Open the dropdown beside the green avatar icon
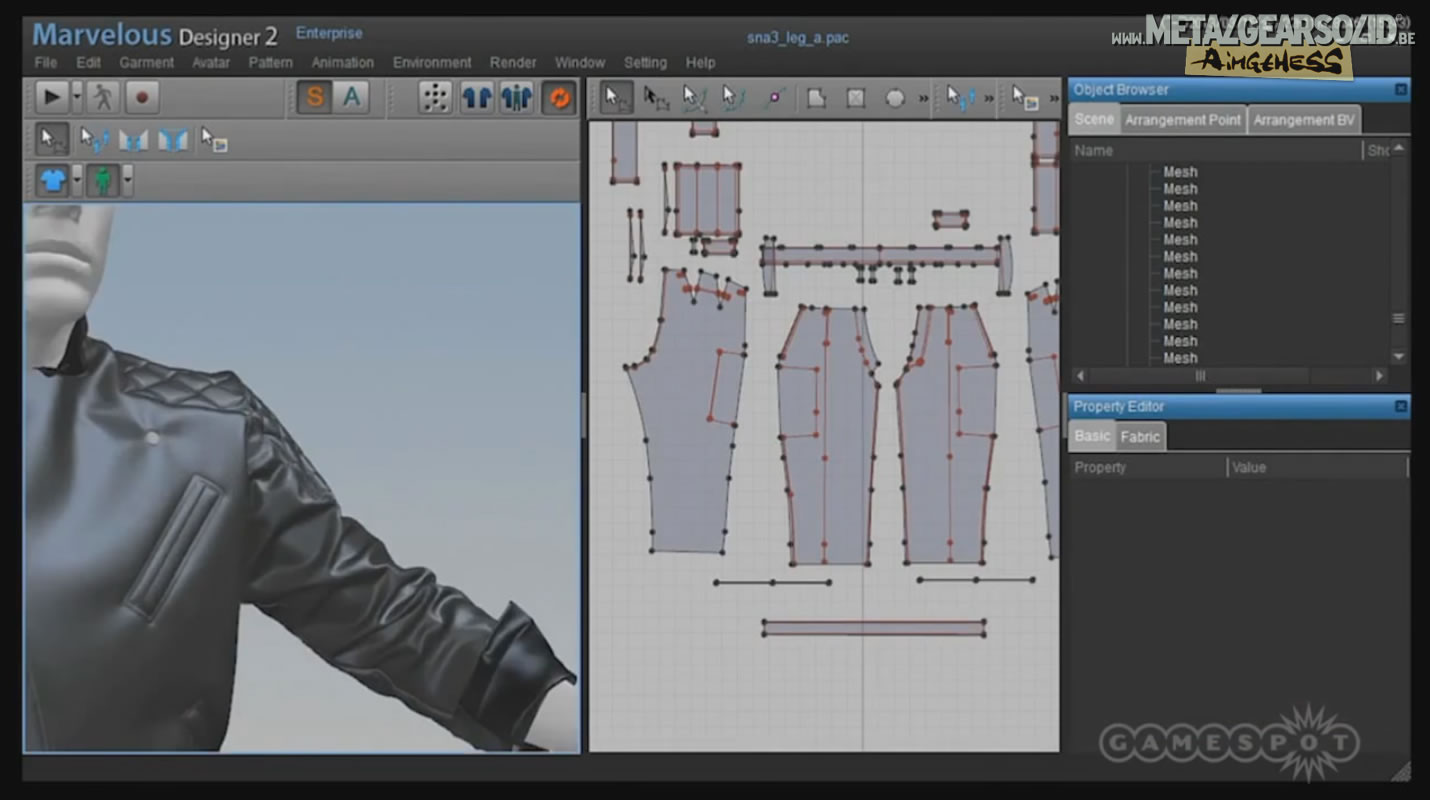Viewport: 1430px width, 800px height. (127, 181)
